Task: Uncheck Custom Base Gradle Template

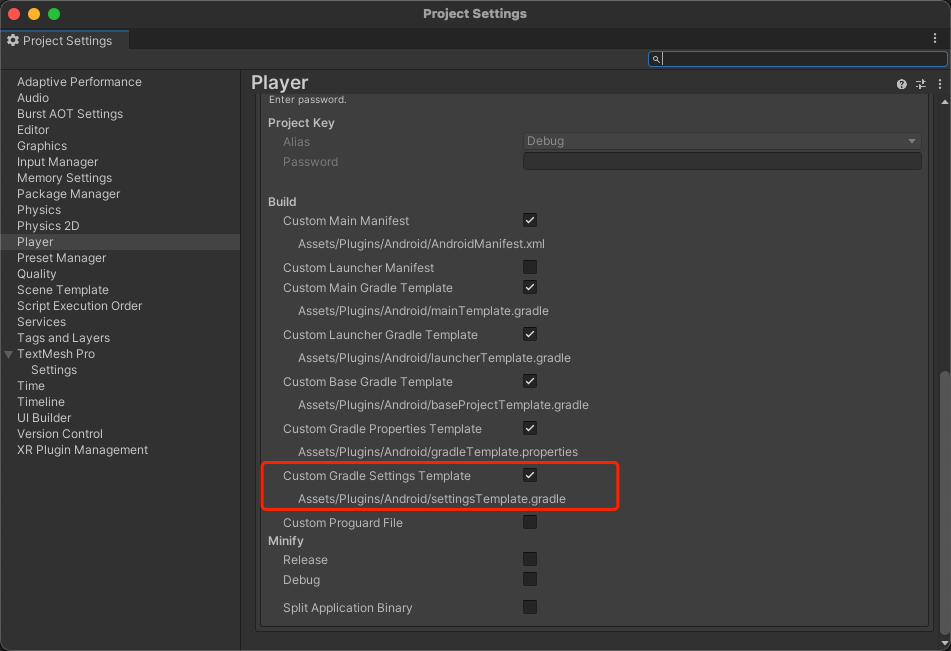Action: point(529,381)
